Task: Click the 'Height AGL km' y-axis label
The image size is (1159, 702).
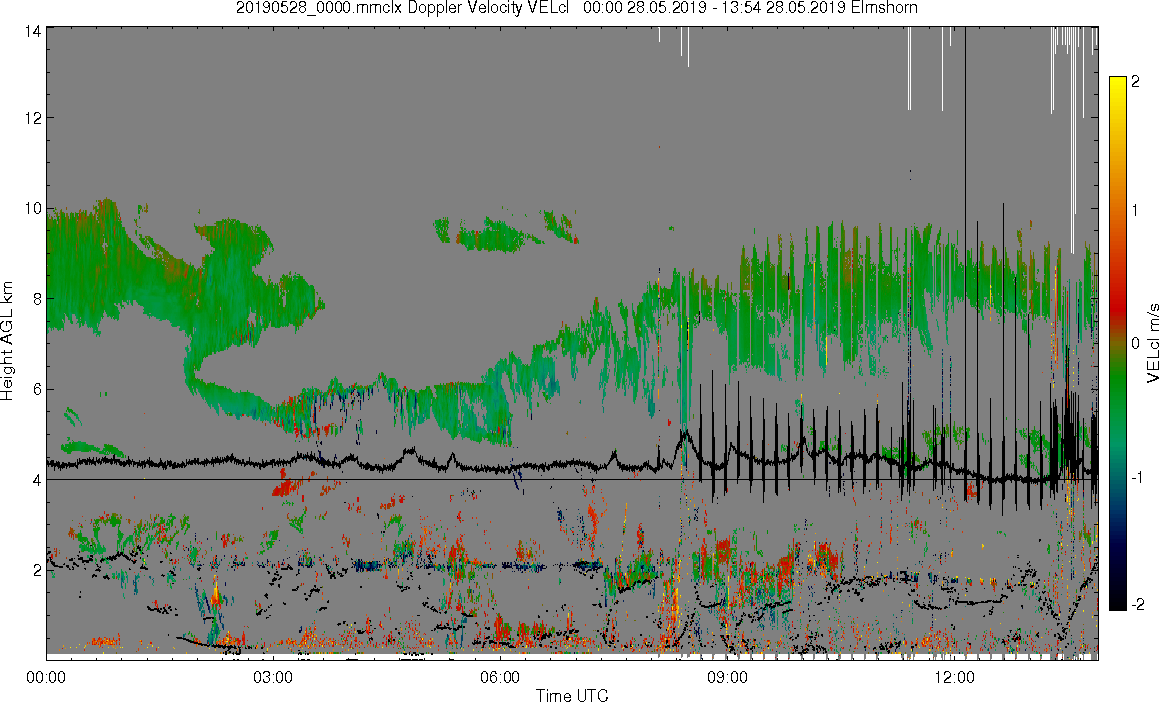Action: 7,341
